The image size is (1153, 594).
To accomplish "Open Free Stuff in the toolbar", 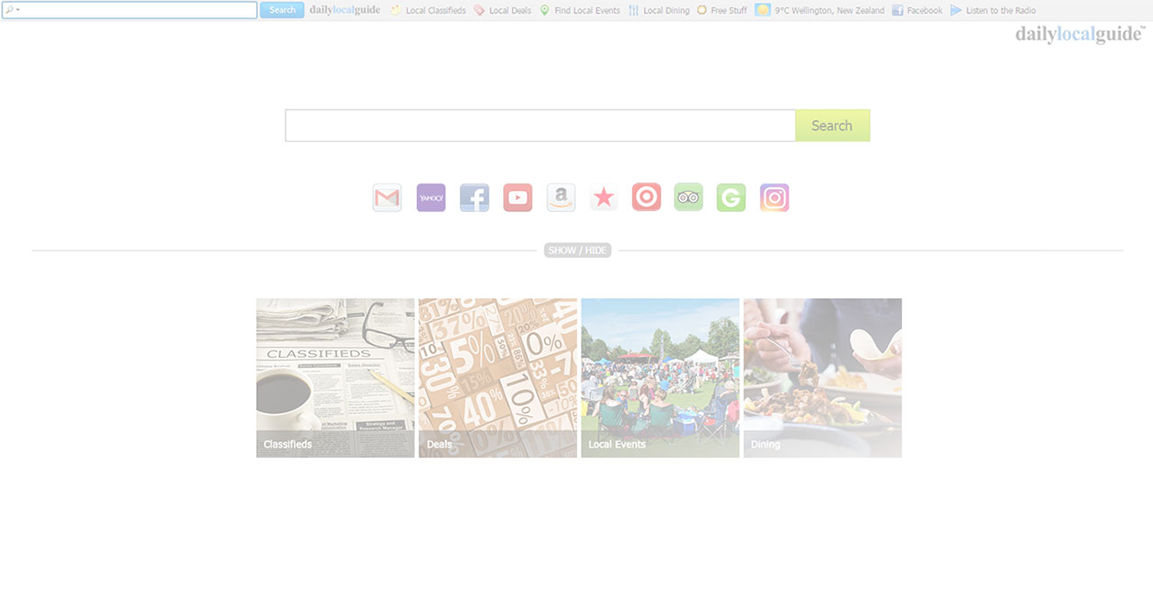I will [722, 10].
